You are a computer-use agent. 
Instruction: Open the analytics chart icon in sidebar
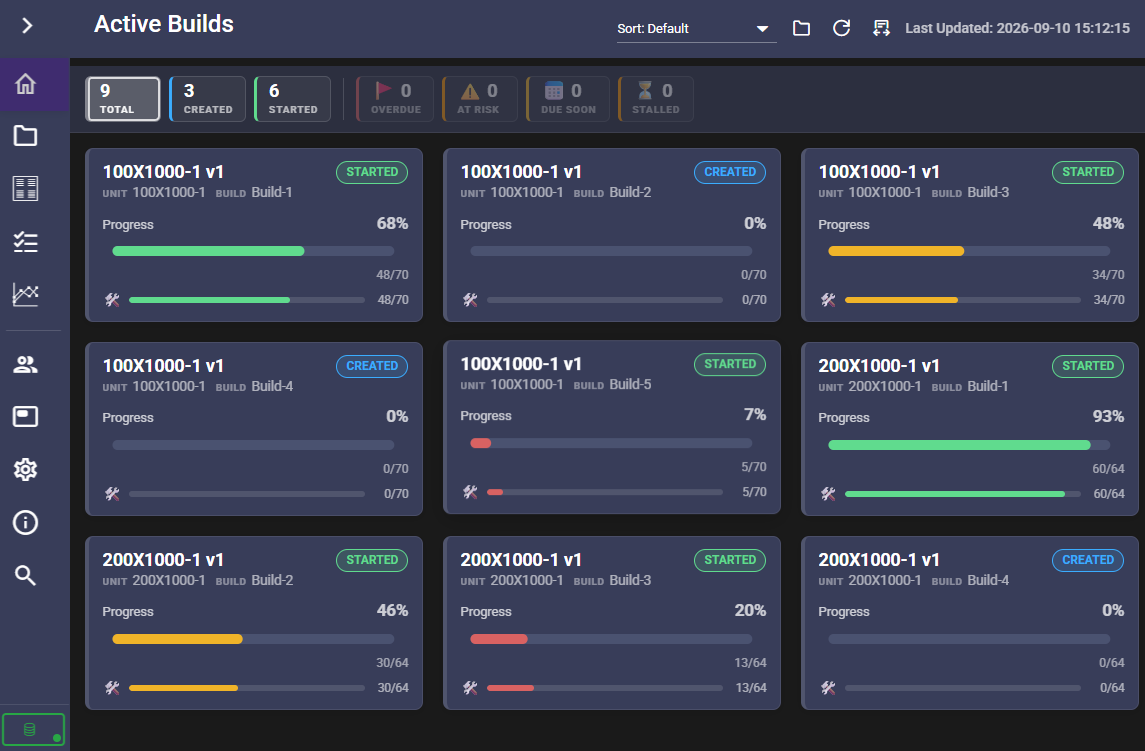point(26,294)
